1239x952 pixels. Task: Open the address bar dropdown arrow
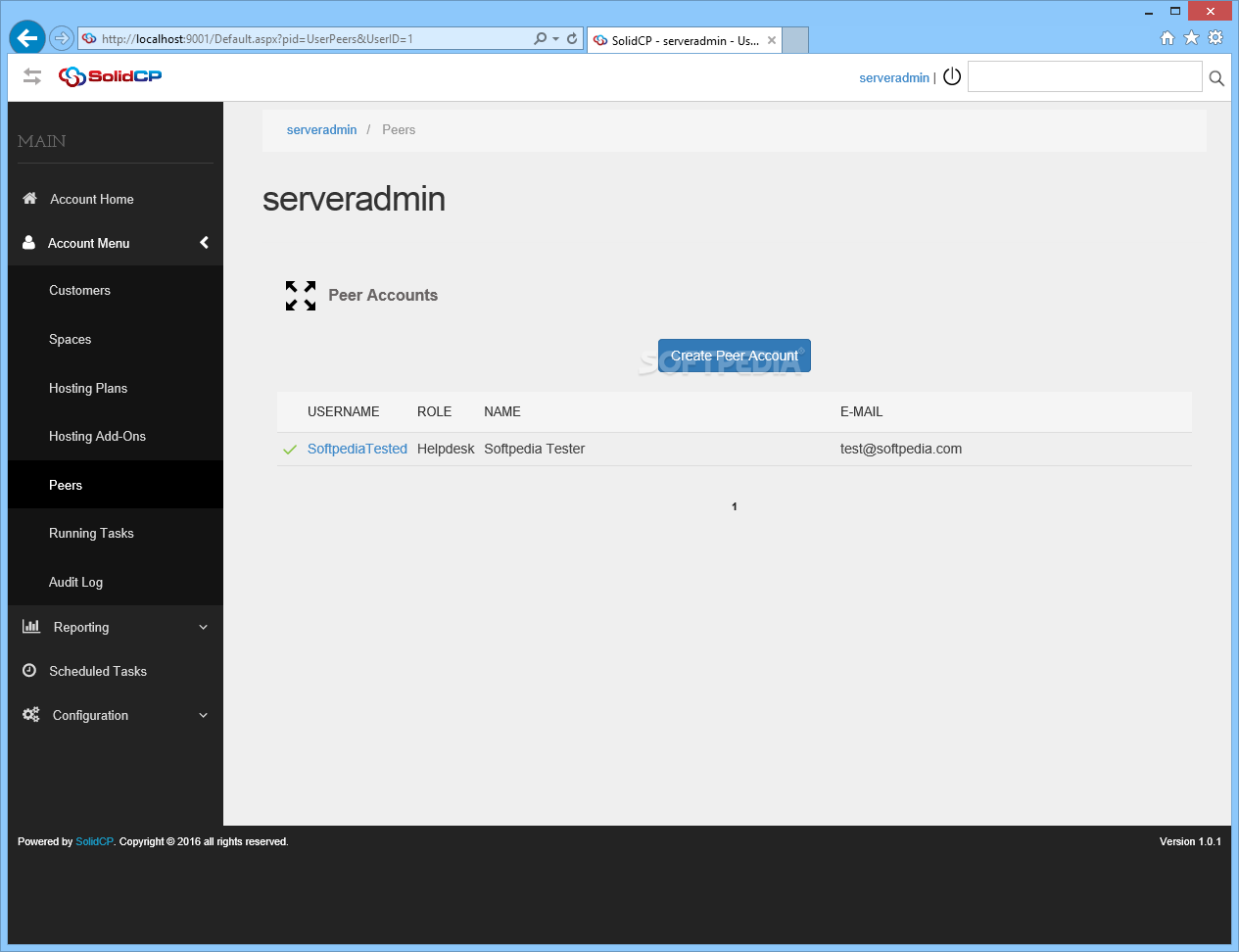556,39
